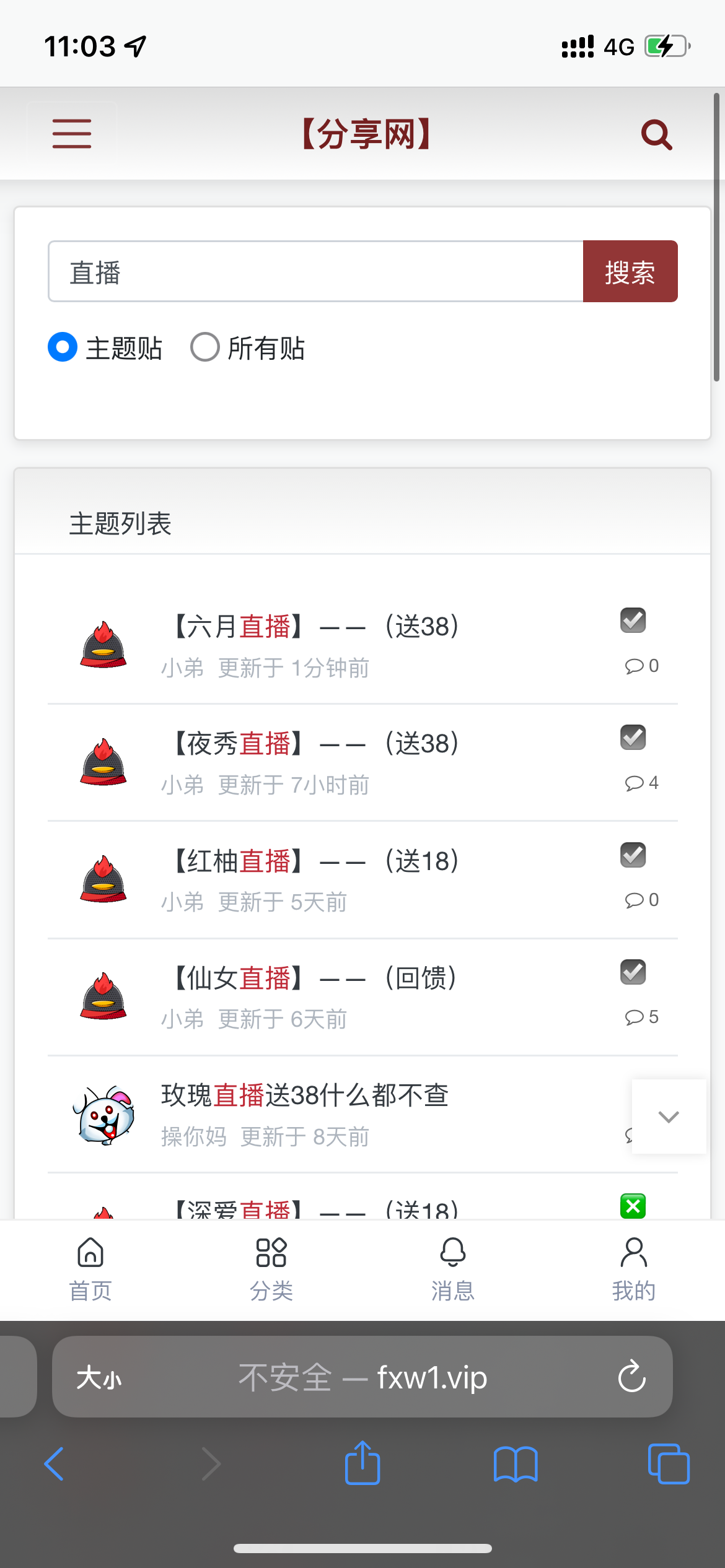Viewport: 725px width, 1568px height.
Task: Toggle checkbox for 六月直播 thread
Action: click(x=633, y=620)
